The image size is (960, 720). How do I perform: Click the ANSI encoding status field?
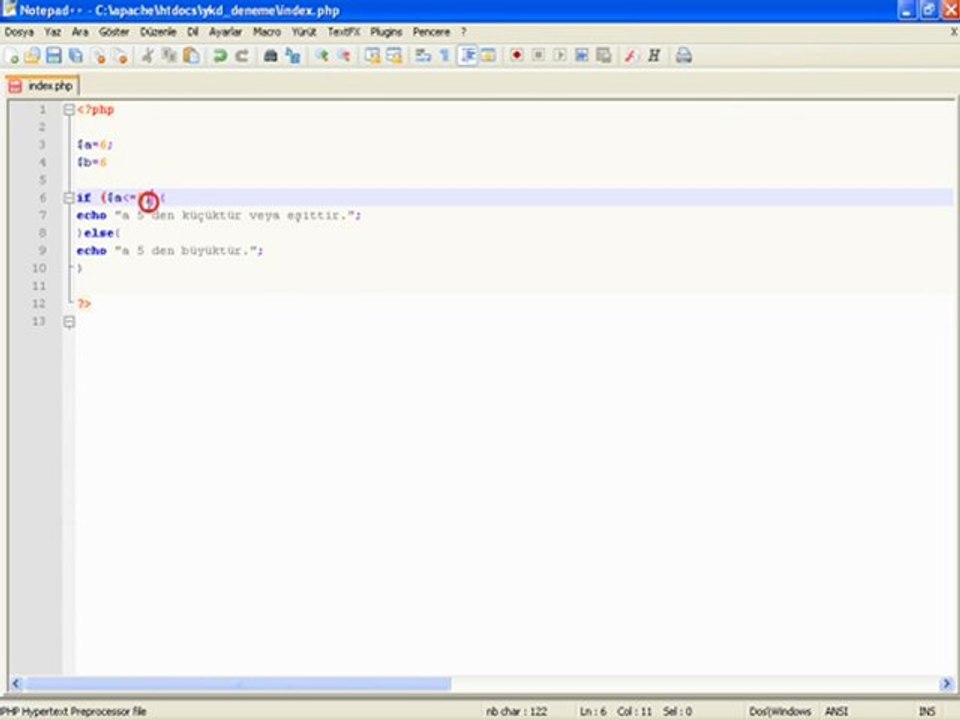836,711
